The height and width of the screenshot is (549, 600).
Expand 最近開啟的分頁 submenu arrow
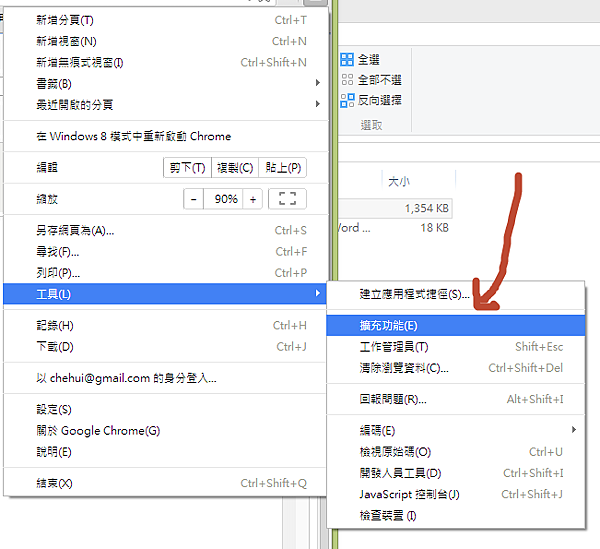coord(317,104)
